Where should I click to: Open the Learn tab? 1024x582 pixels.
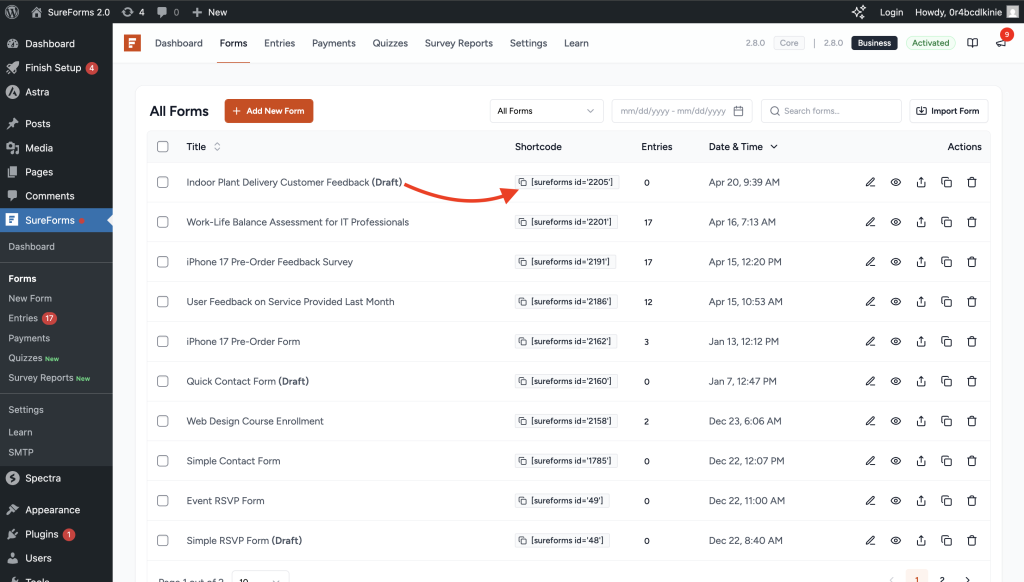click(576, 43)
